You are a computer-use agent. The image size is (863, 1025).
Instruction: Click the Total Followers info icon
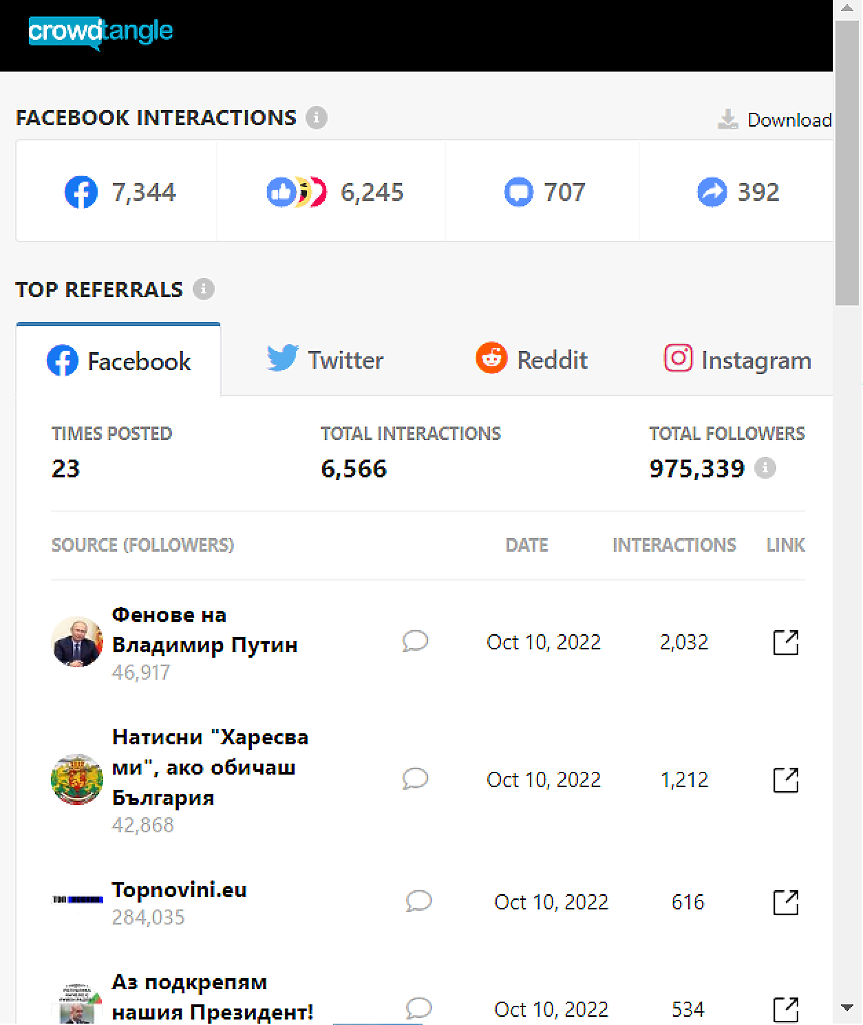[765, 468]
